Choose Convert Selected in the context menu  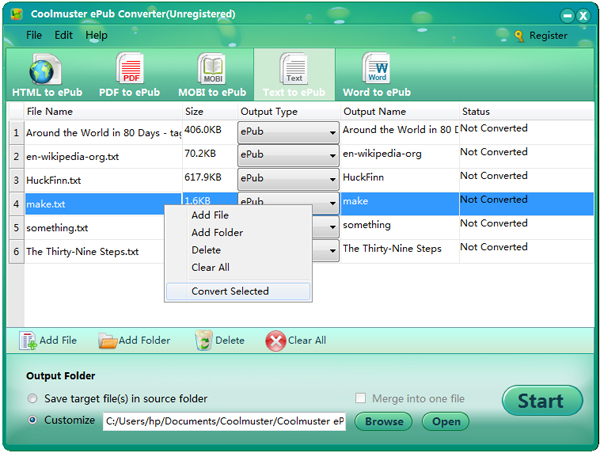coord(238,292)
